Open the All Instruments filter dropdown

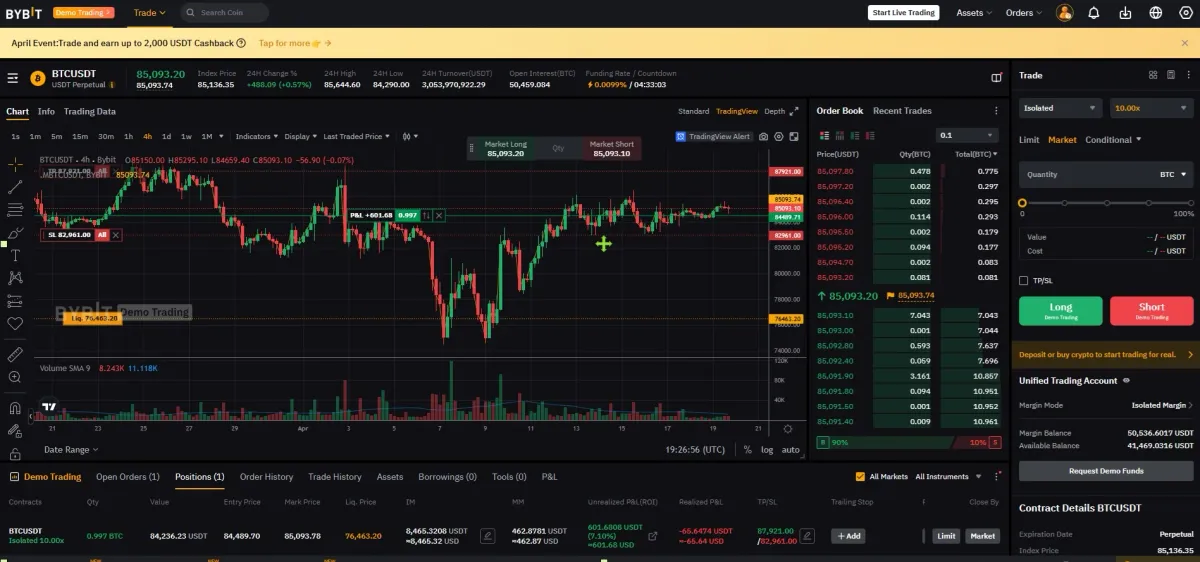tap(947, 477)
